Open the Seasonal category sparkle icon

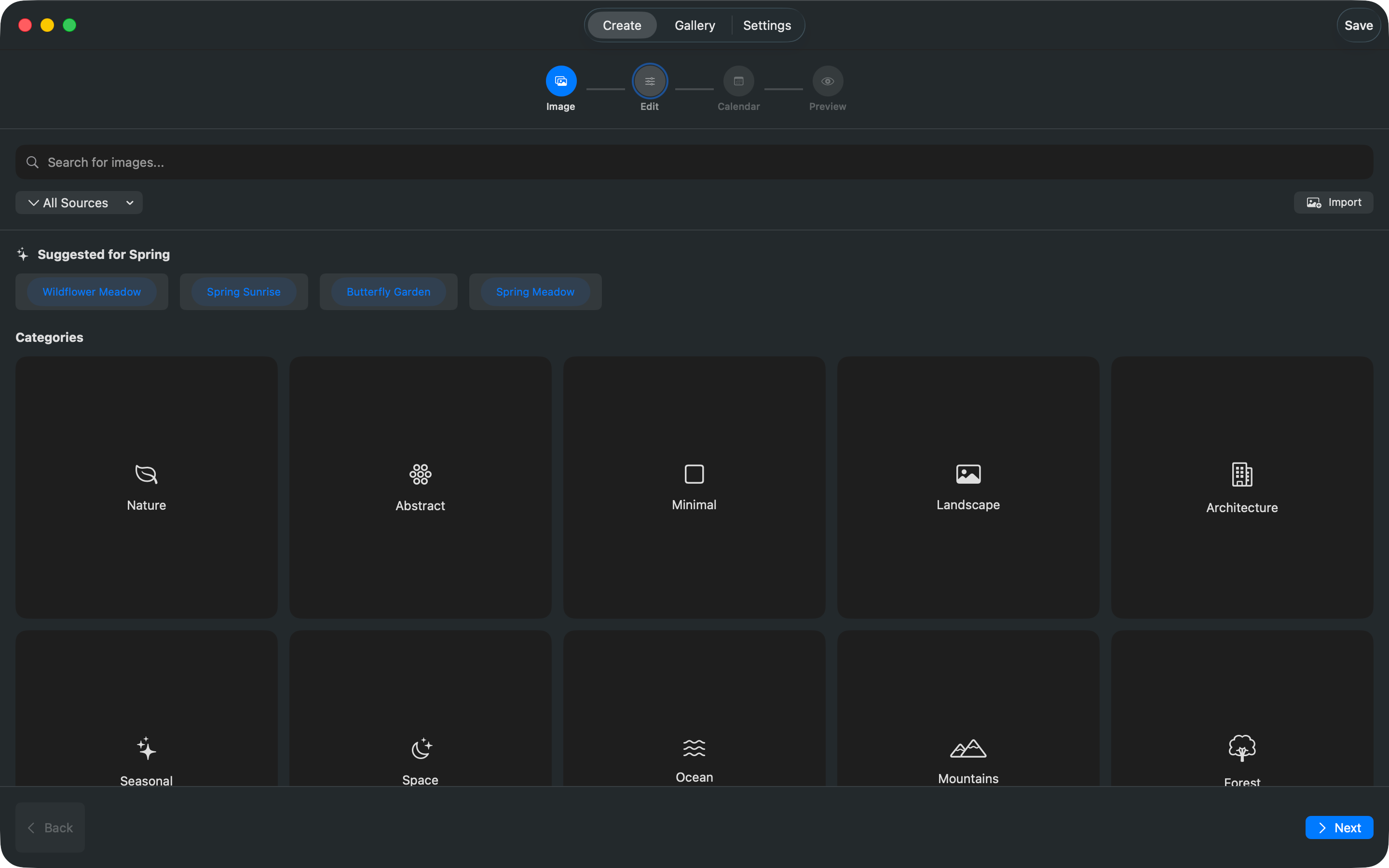click(146, 748)
